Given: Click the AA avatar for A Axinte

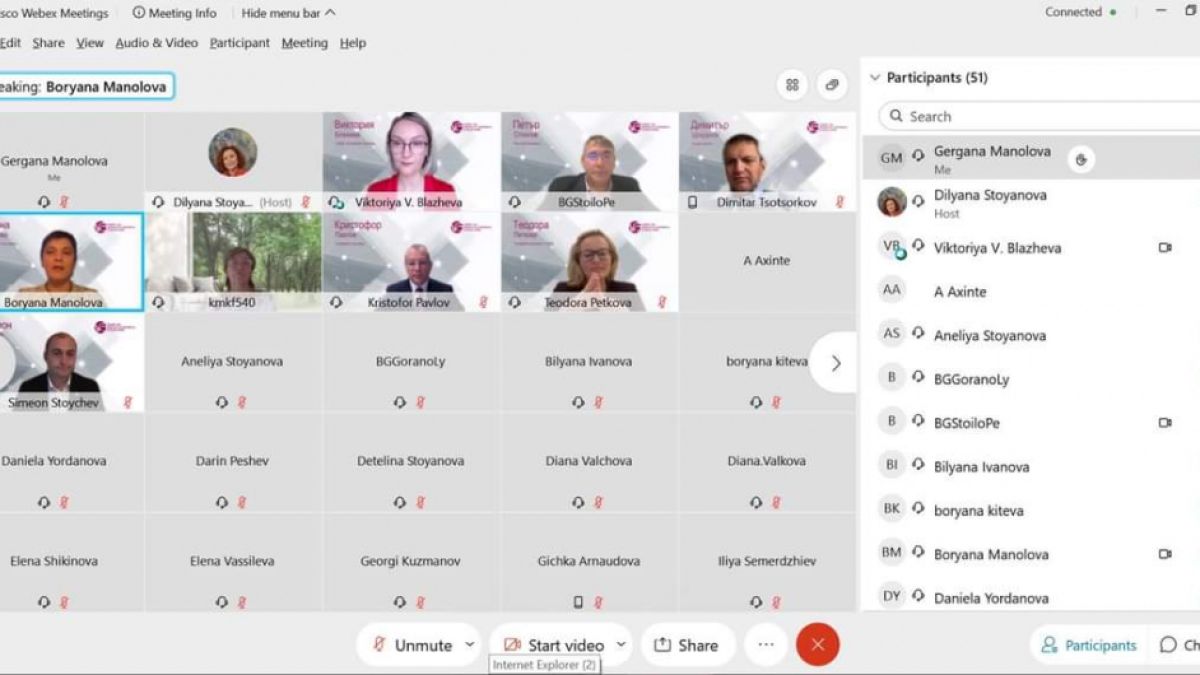Looking at the screenshot, I should (x=891, y=290).
